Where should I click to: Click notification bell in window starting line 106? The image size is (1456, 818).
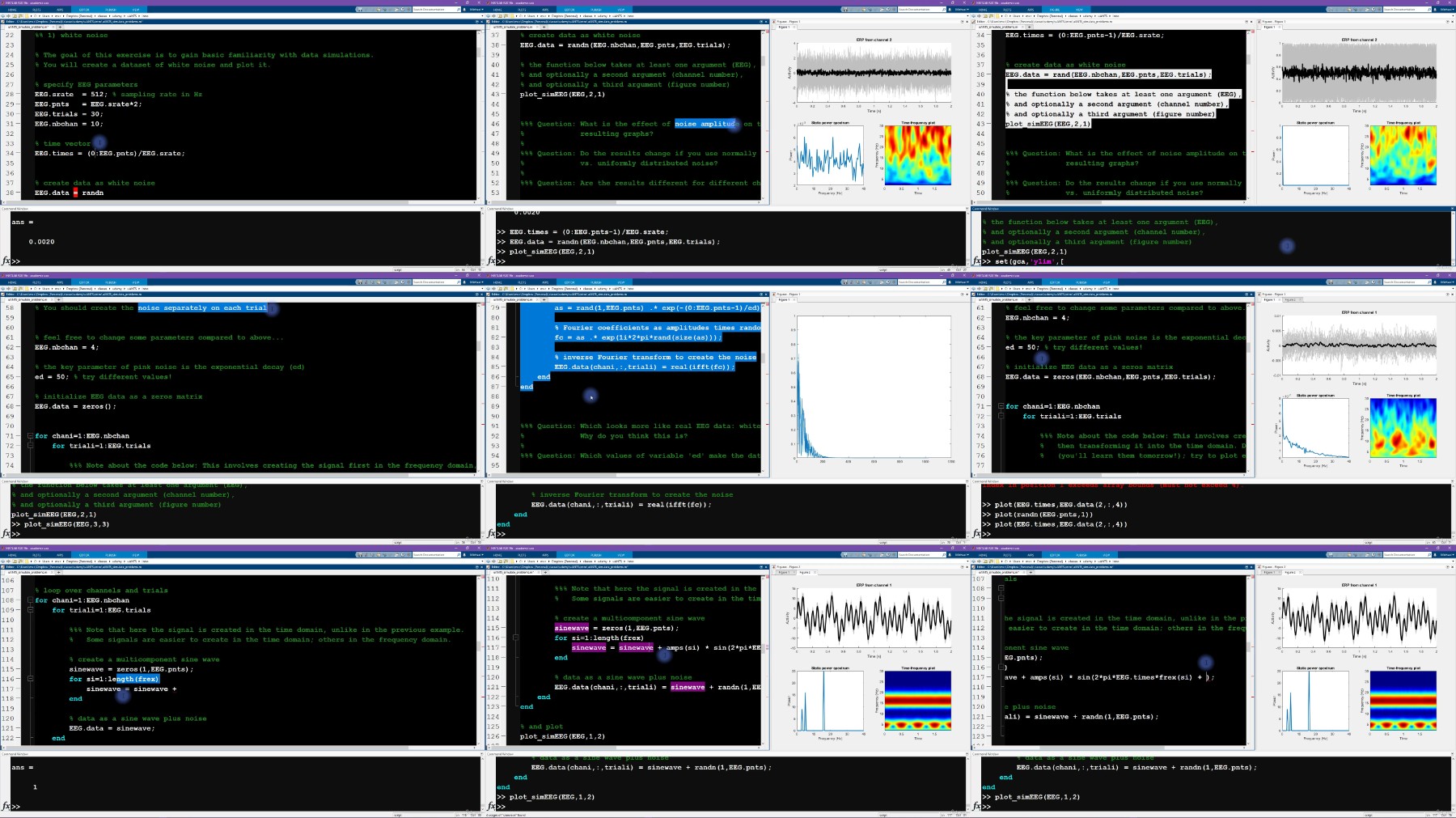coord(464,555)
